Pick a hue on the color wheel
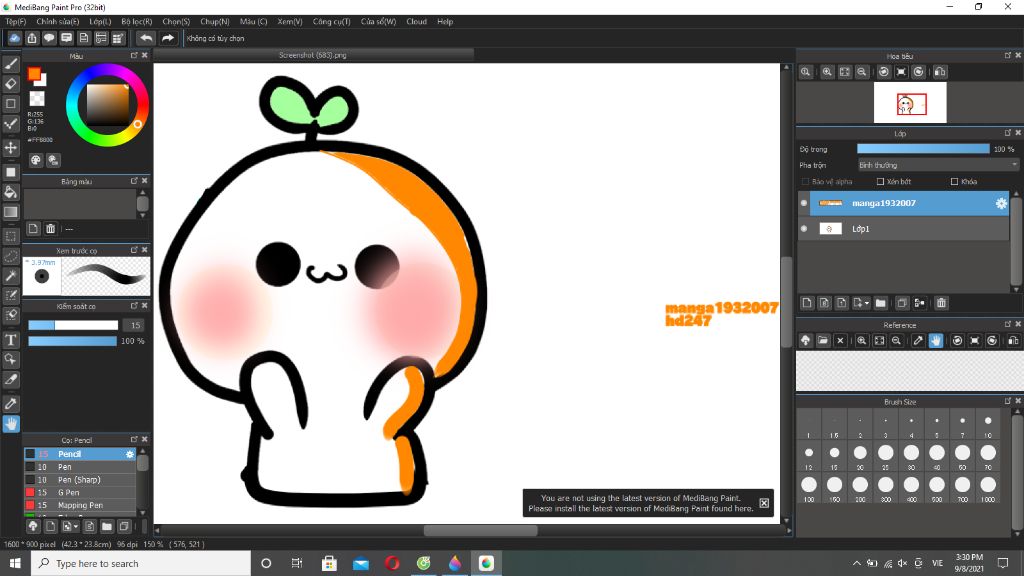The height and width of the screenshot is (576, 1024). (x=106, y=105)
